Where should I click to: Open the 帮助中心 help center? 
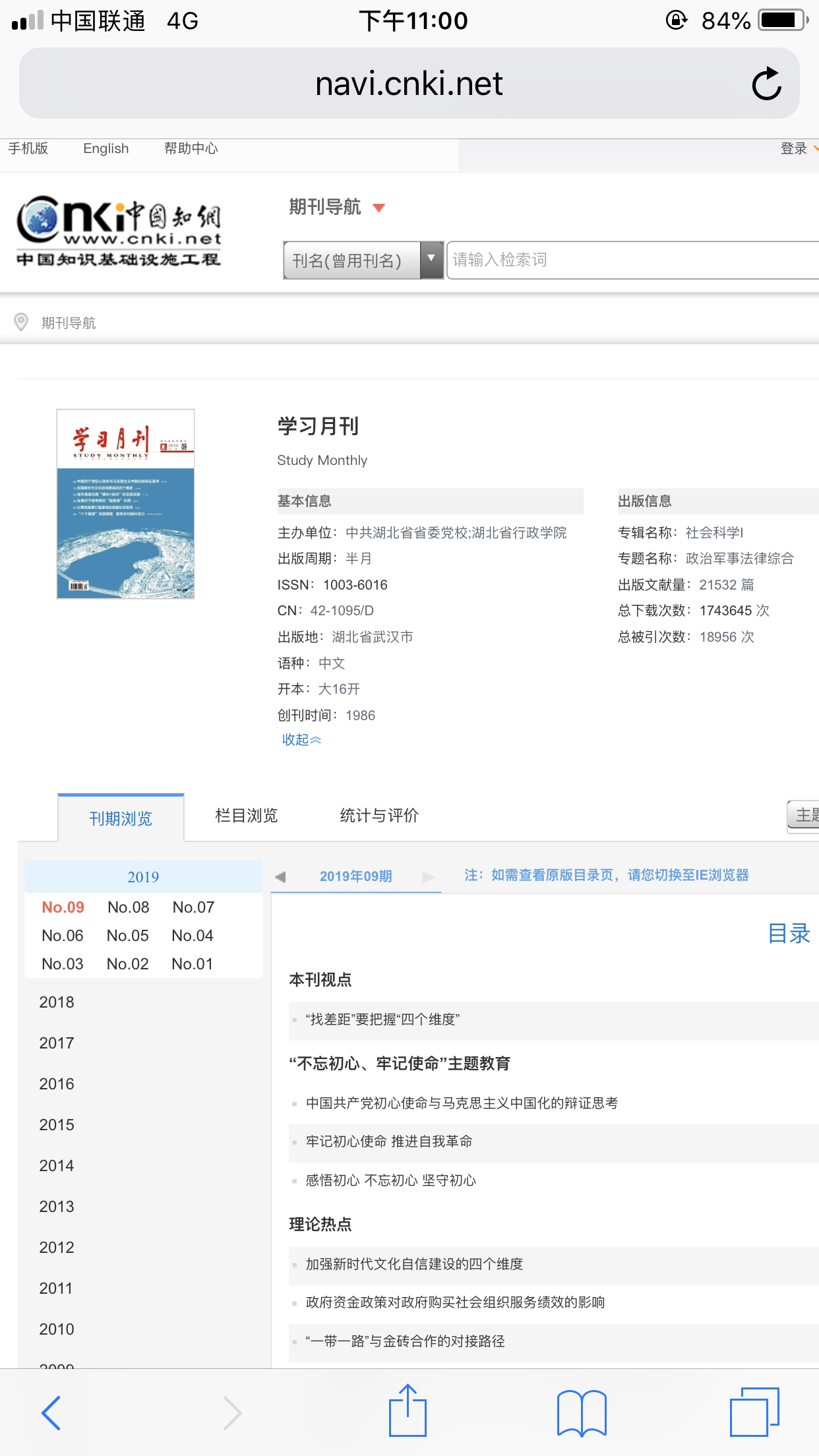(x=191, y=148)
